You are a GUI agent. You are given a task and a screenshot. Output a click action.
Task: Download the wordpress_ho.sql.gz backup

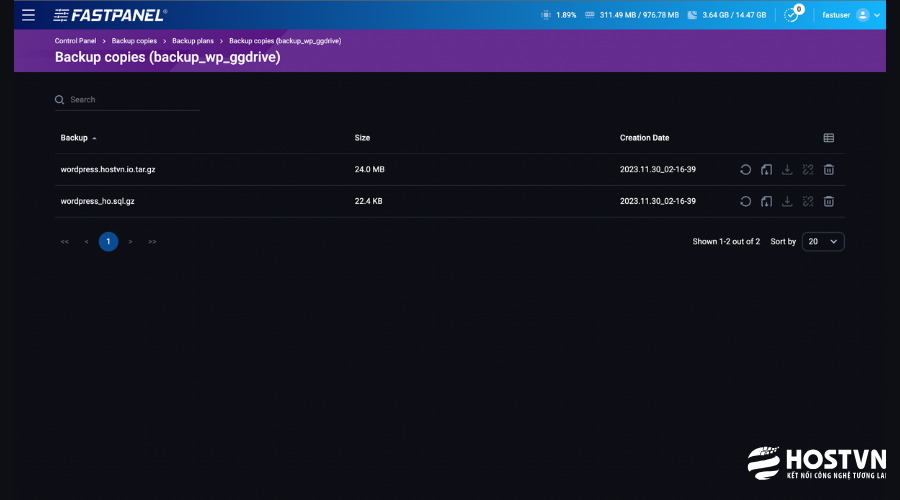[x=787, y=201]
